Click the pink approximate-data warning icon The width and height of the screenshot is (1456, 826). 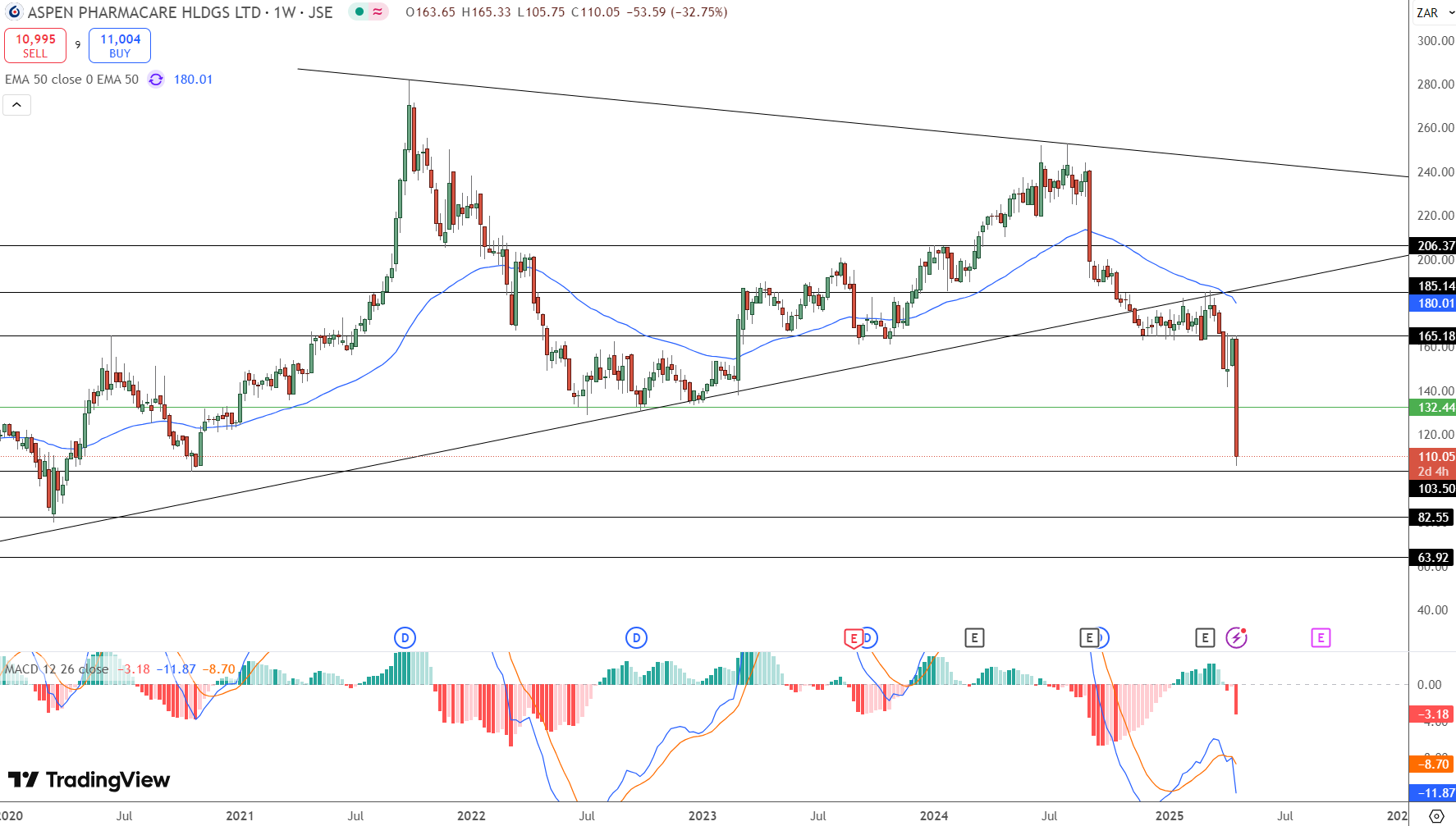coord(378,12)
